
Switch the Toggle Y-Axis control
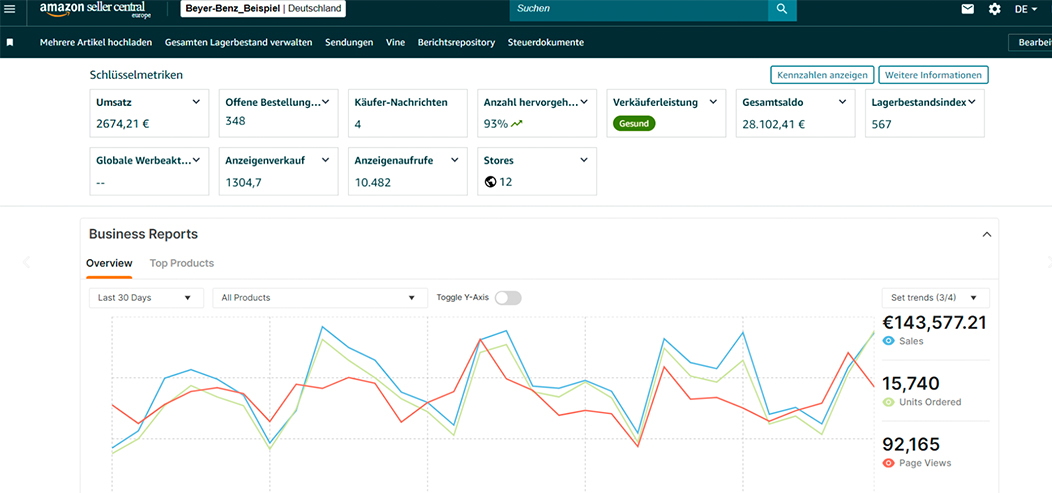508,298
